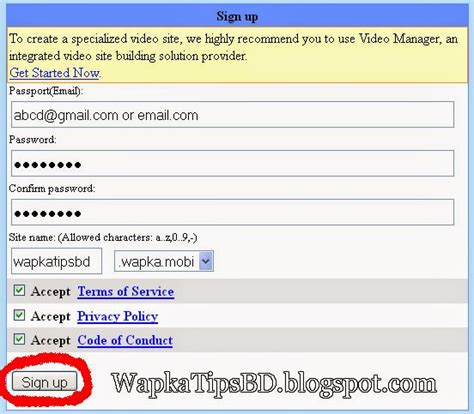Screen dimensions: 474x414
Task: Open the .wapka.mobi domain dropdown
Action: pyautogui.click(x=164, y=261)
